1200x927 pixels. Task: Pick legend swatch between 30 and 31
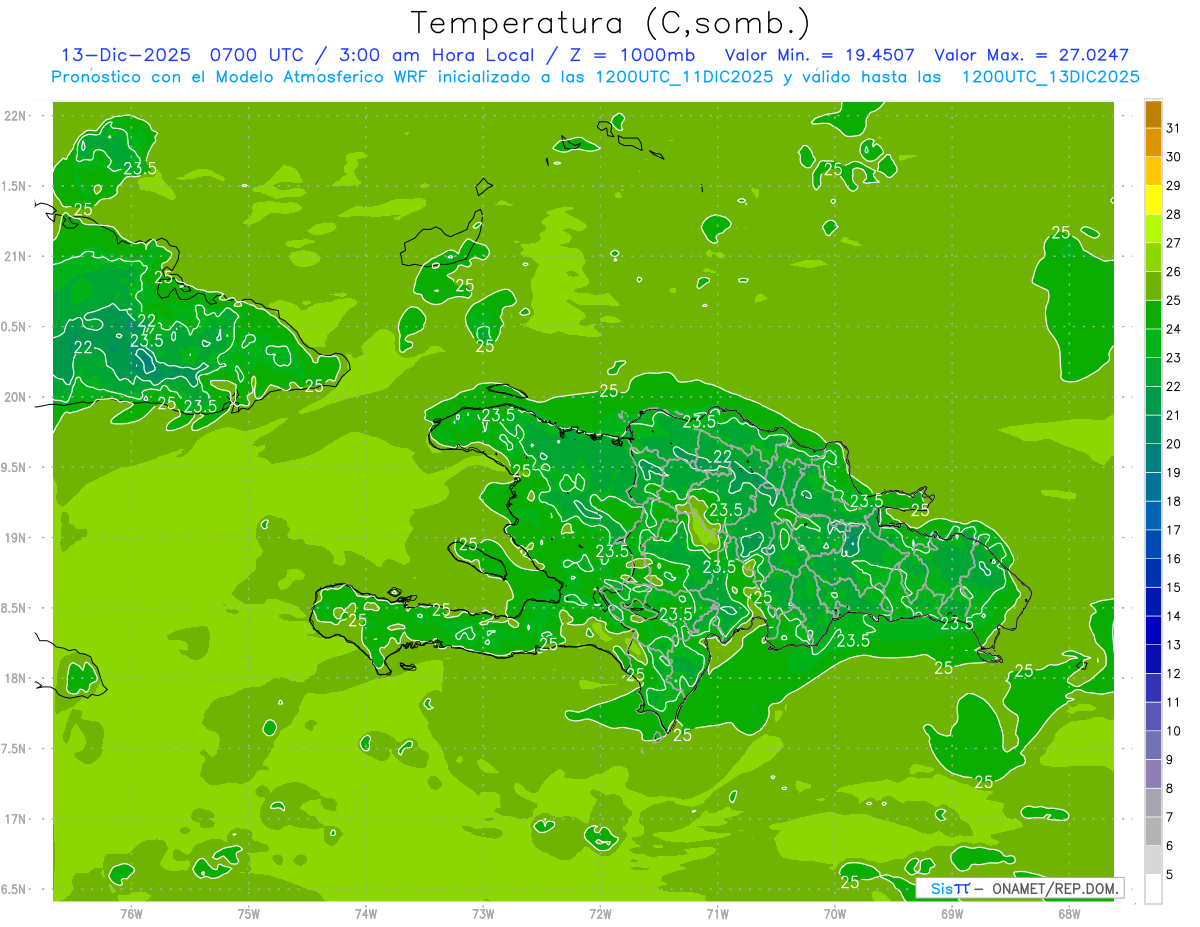(1153, 142)
